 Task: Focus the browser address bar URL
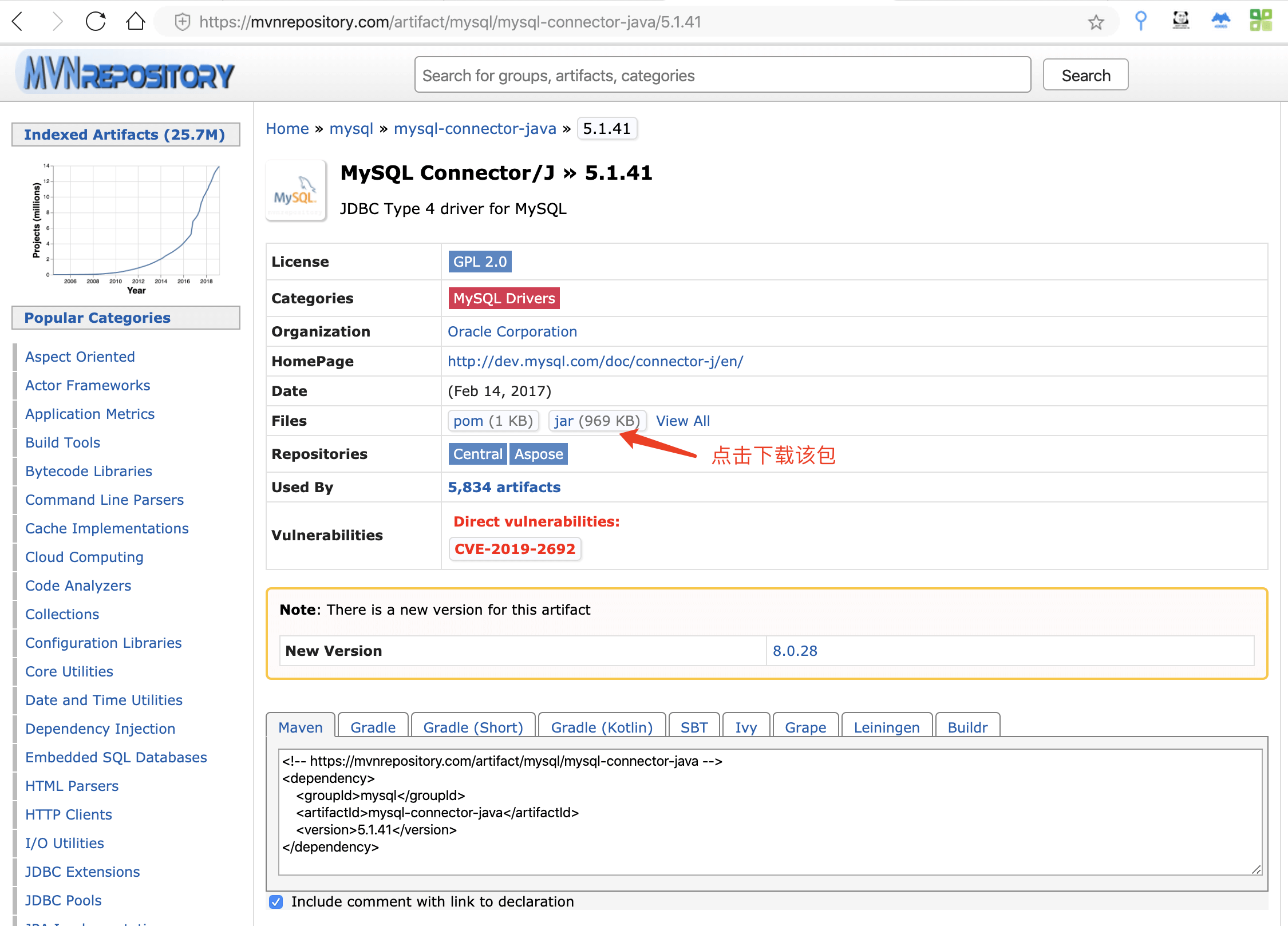450,22
